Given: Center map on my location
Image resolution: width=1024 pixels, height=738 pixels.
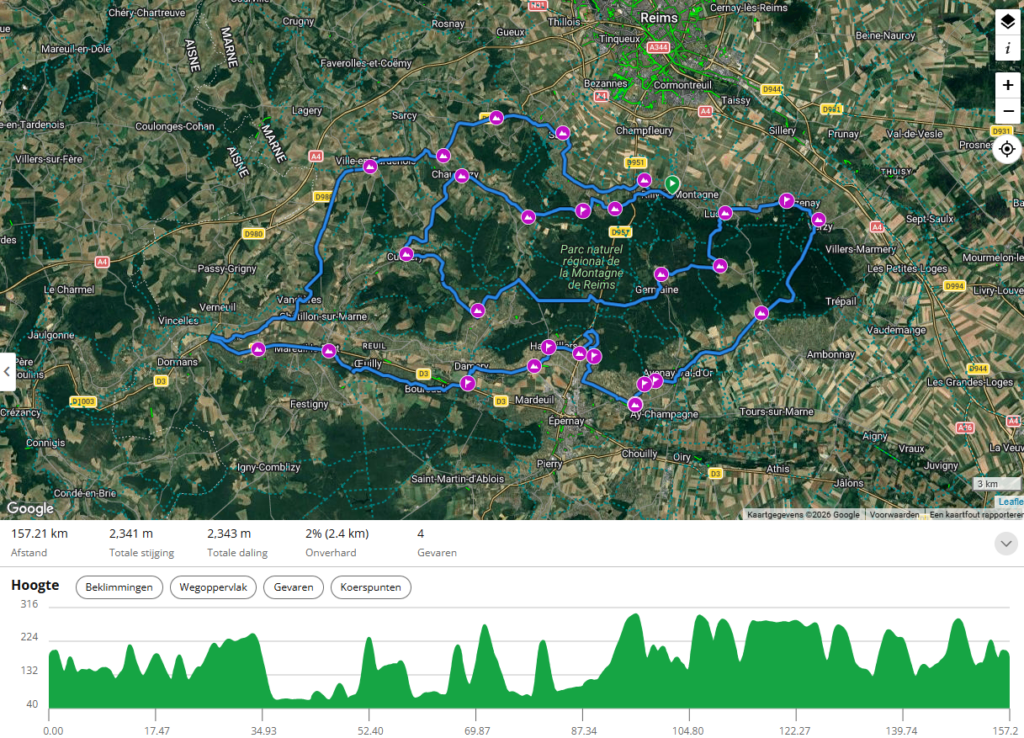Looking at the screenshot, I should tap(1007, 149).
